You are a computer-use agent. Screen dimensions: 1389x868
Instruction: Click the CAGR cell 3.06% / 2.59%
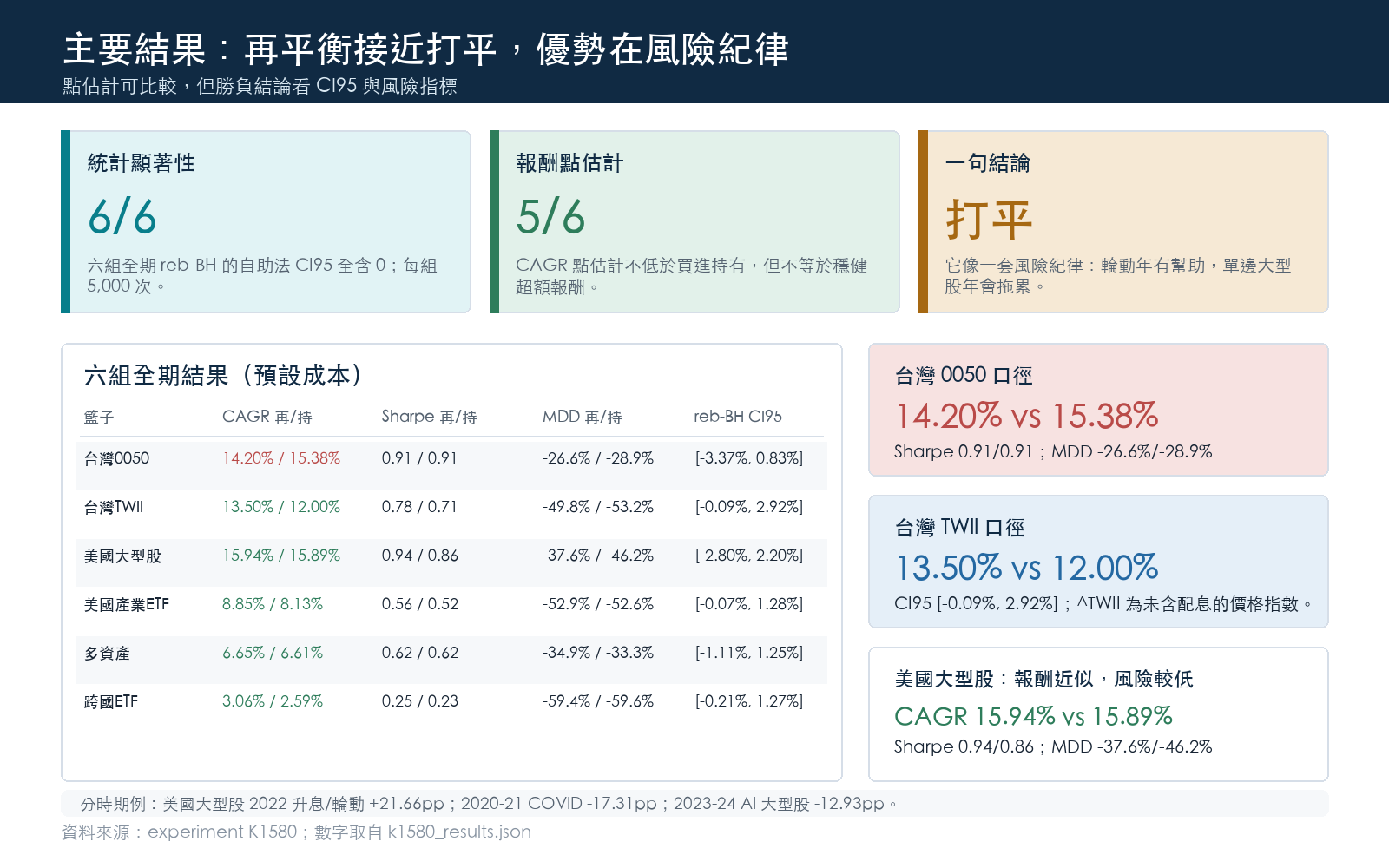[273, 701]
